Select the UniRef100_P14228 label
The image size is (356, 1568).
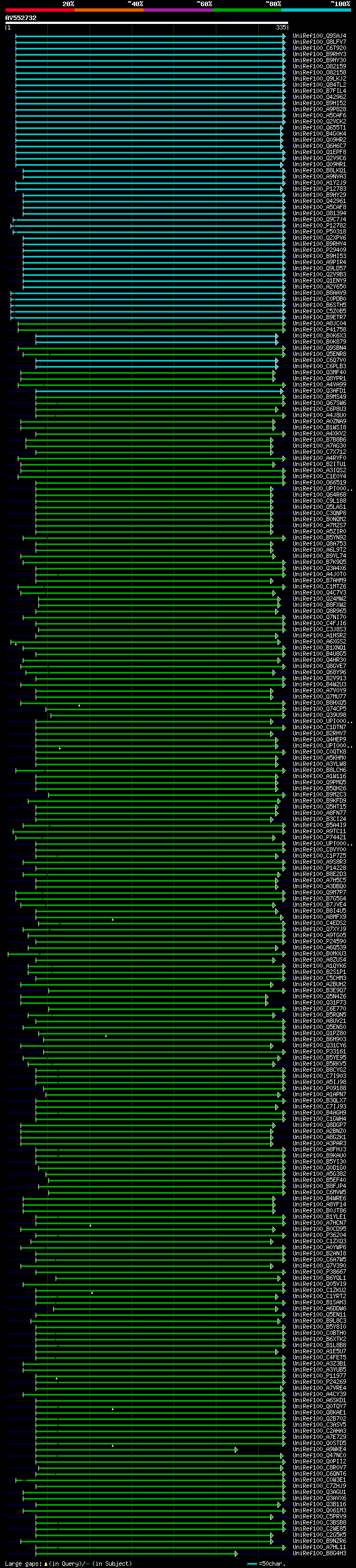319,868
